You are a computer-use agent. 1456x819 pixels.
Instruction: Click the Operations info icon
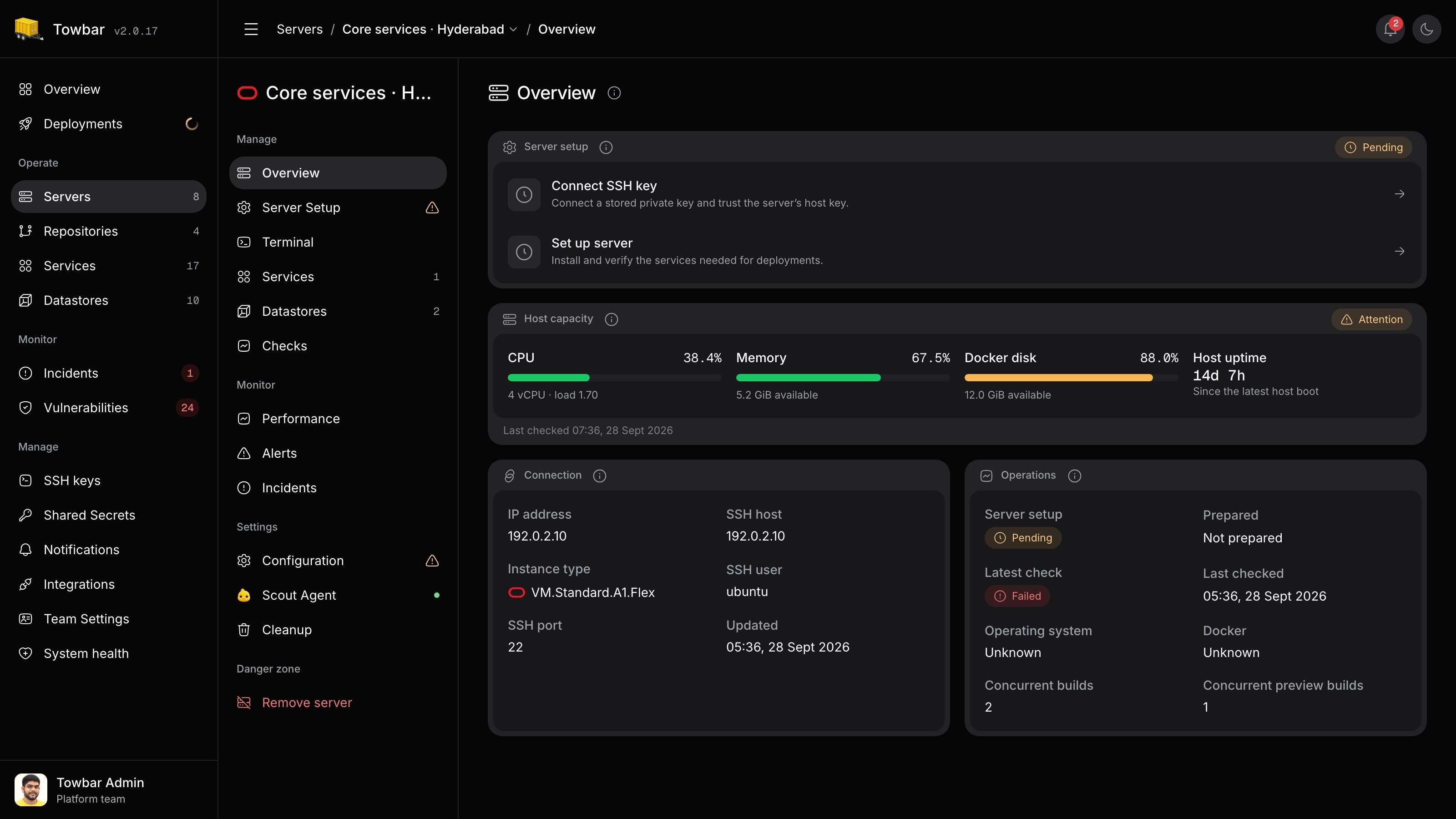(1074, 476)
